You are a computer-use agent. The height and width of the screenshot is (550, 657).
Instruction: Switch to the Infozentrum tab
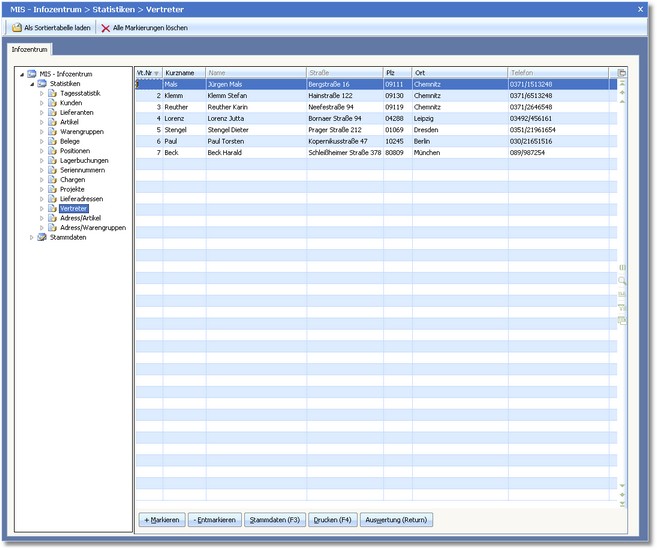pos(29,48)
